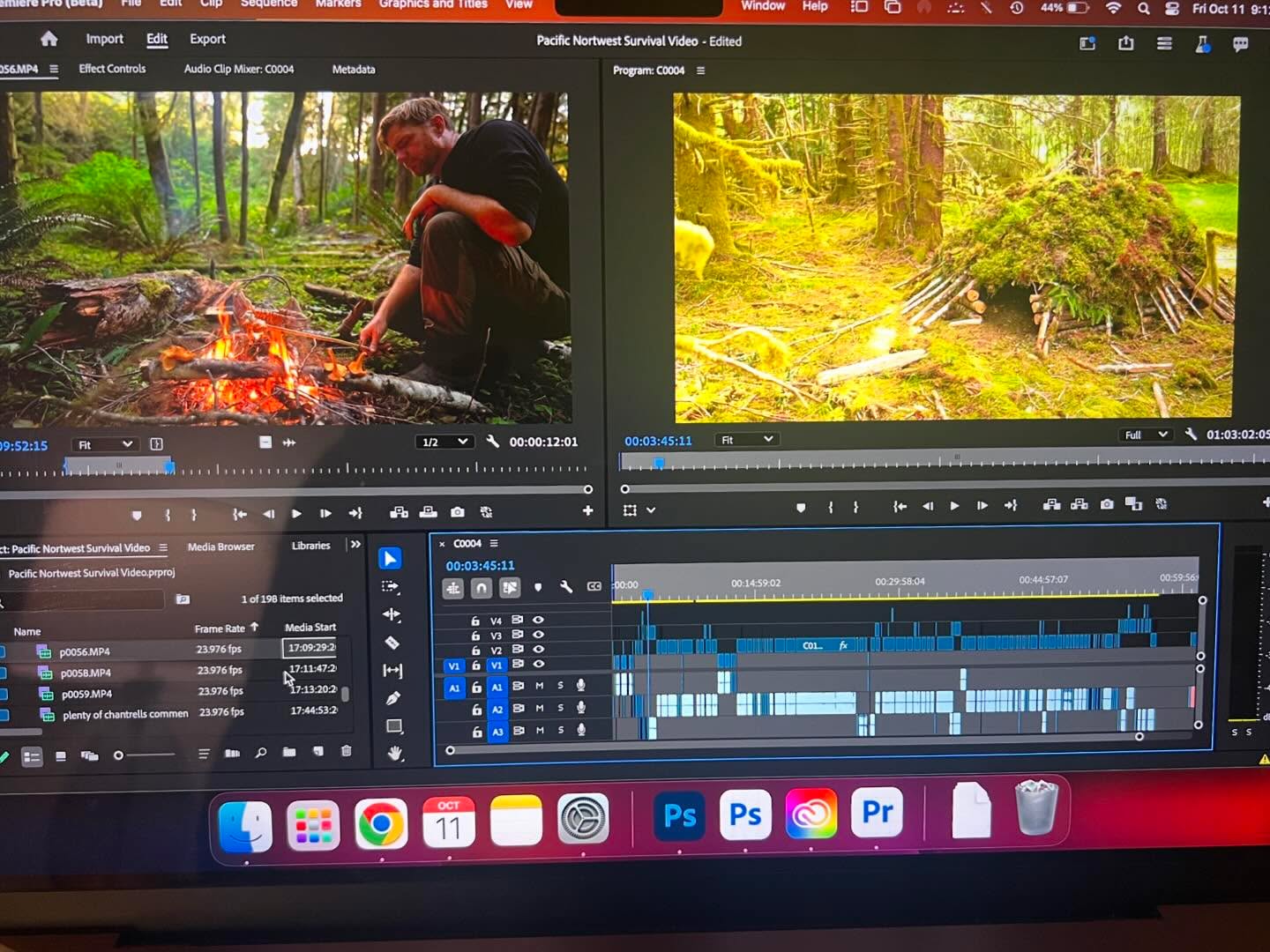Add a marker in the timeline header

point(538,588)
